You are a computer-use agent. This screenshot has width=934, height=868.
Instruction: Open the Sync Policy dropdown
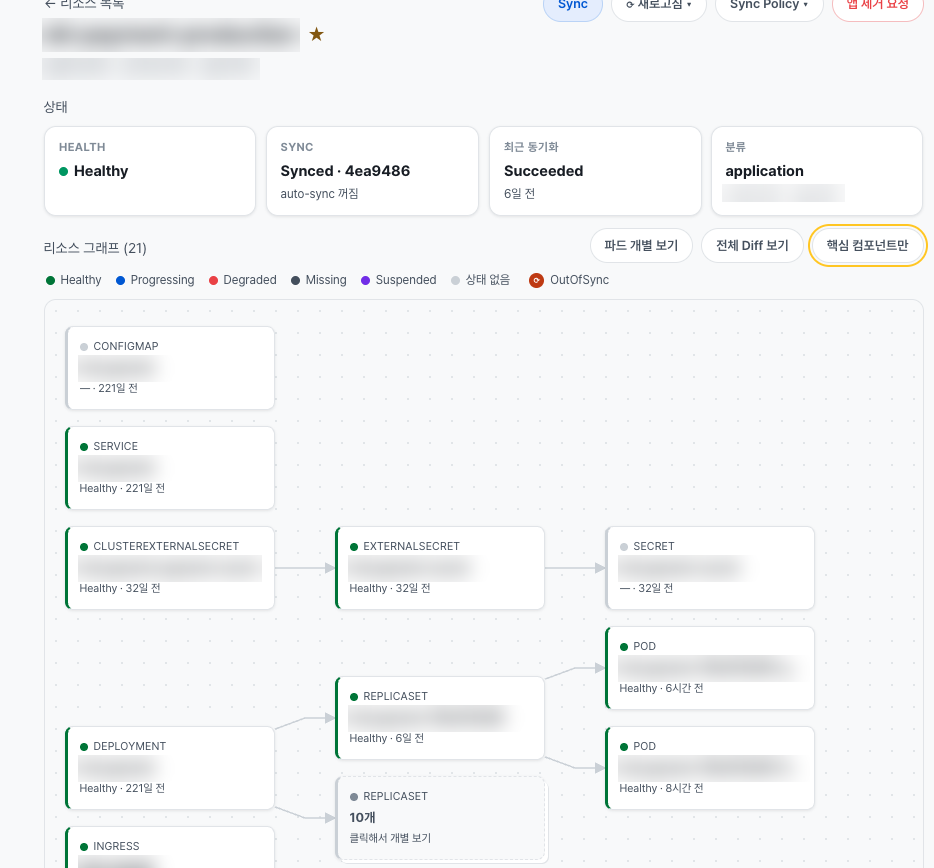[x=769, y=6]
